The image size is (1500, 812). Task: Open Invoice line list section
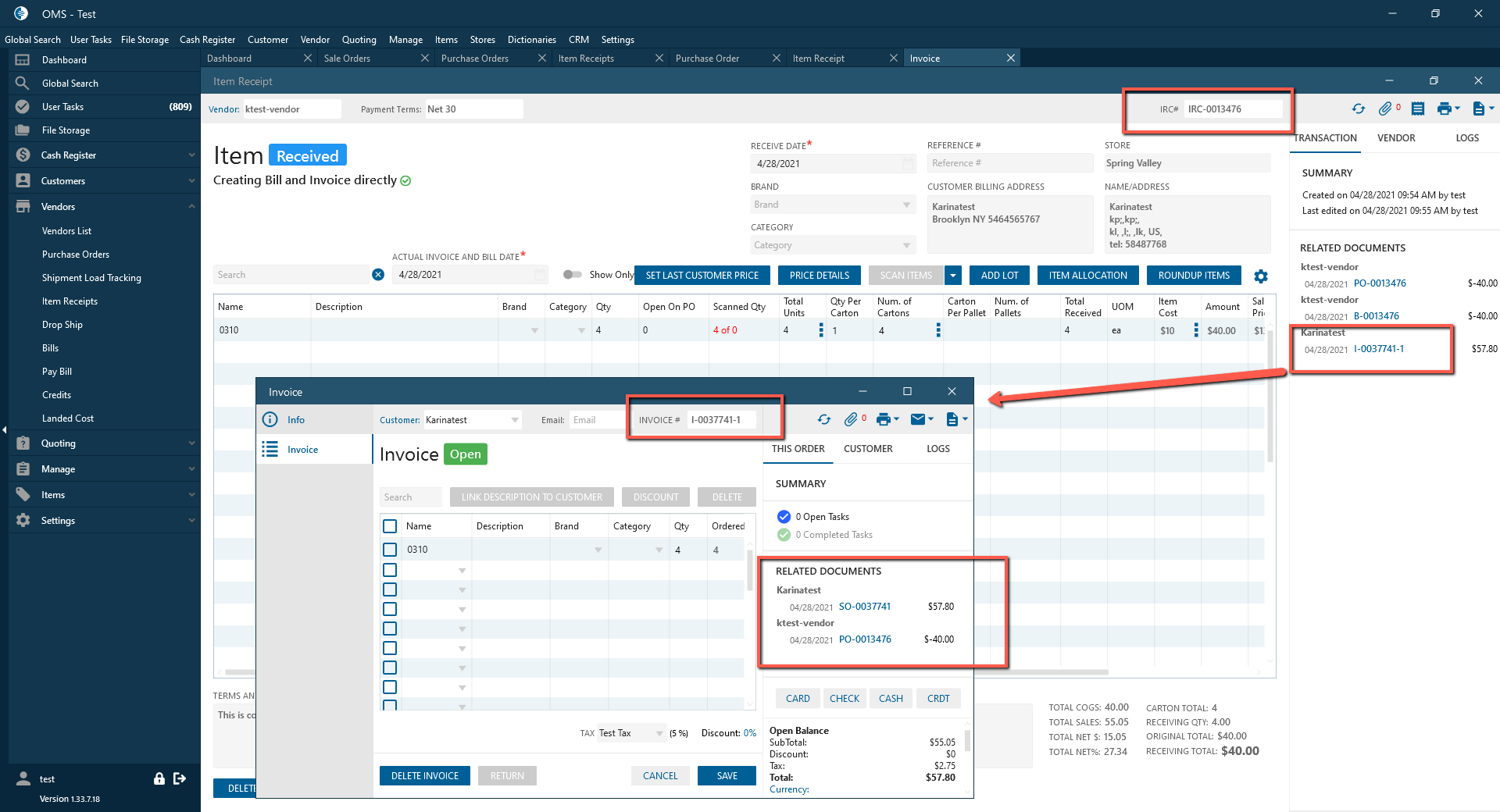[314, 450]
